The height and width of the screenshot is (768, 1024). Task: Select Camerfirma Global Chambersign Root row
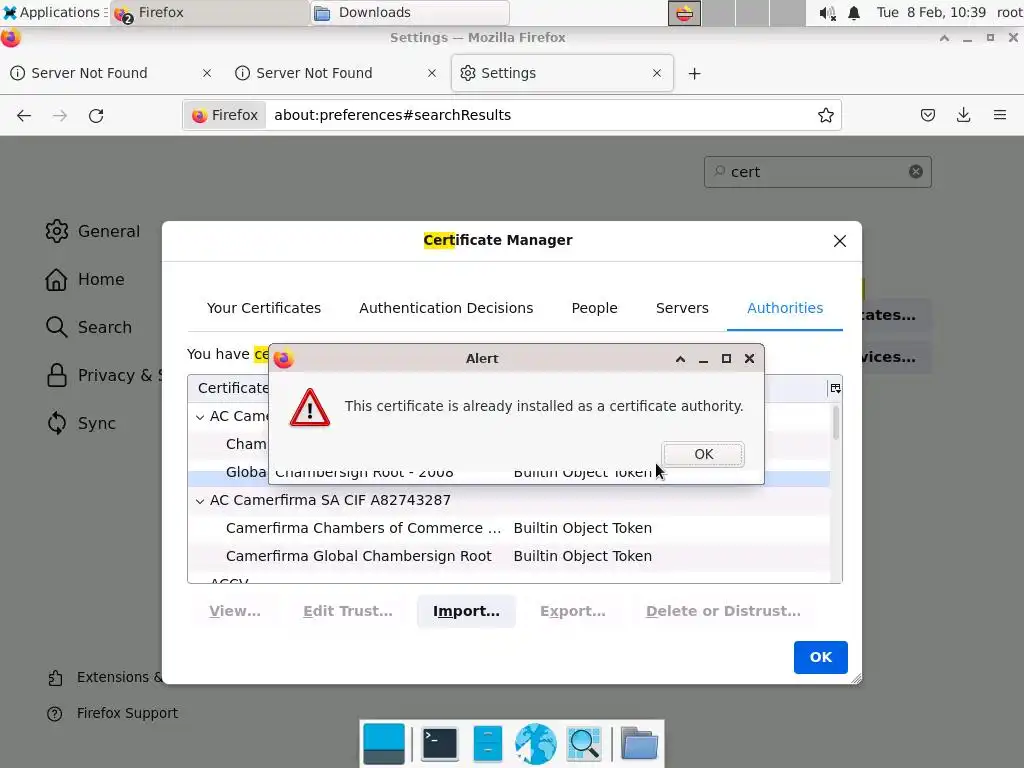click(x=509, y=556)
